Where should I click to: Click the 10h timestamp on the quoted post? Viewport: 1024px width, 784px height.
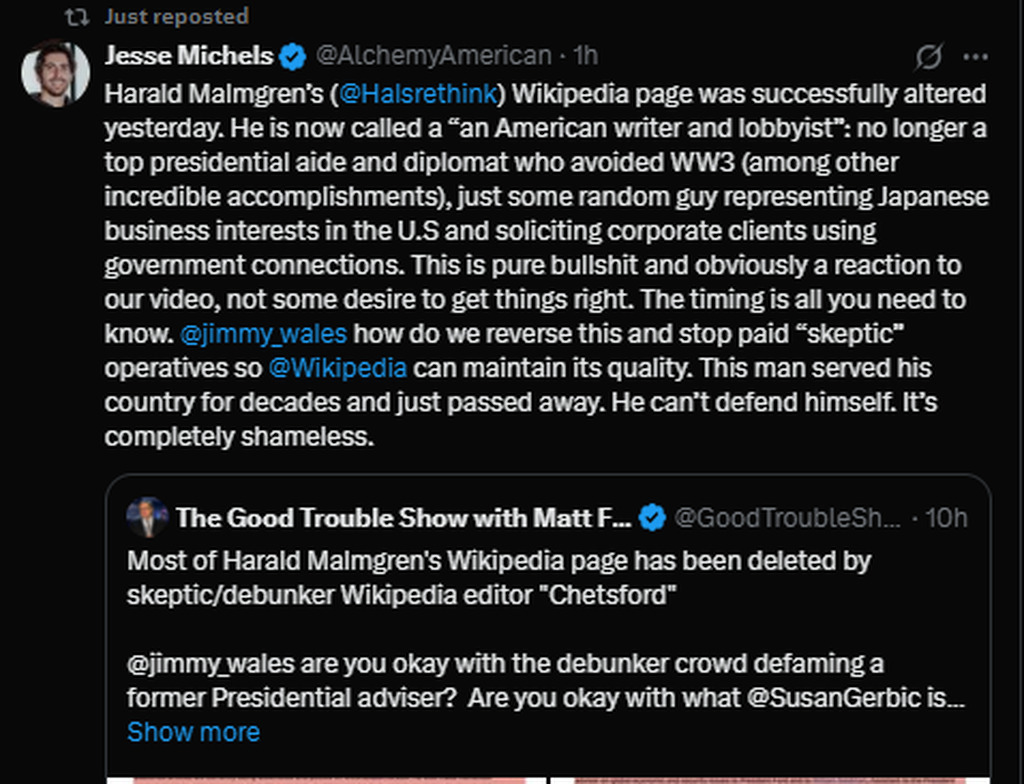[x=945, y=517]
